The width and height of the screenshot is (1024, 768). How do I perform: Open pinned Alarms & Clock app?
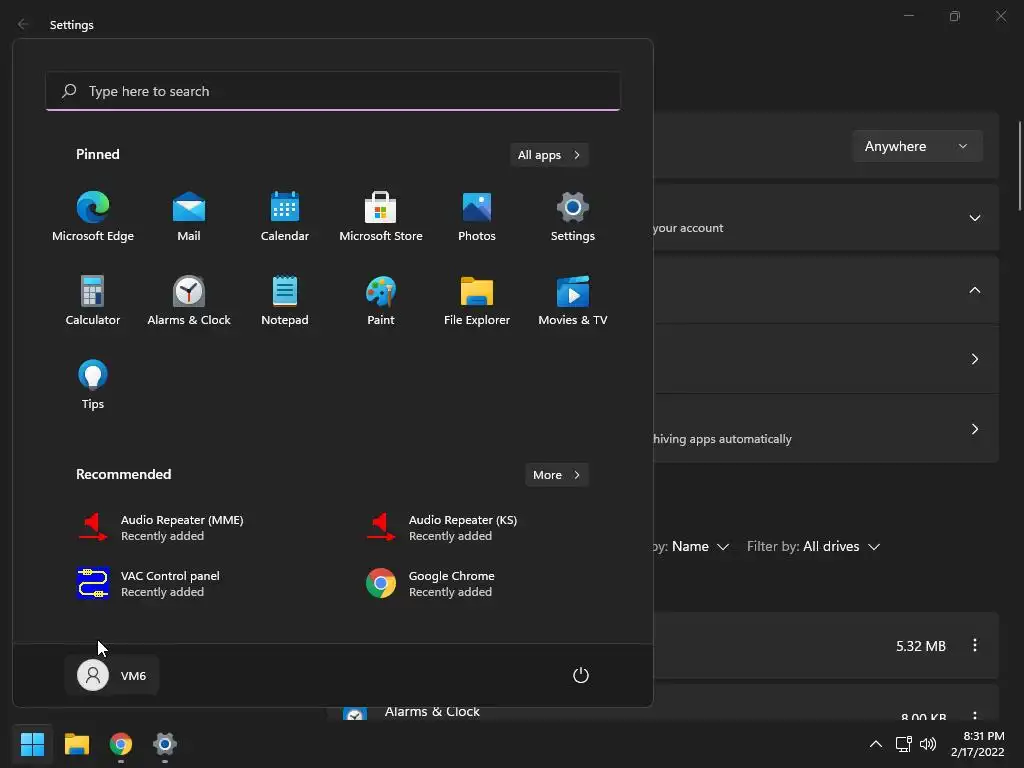point(189,300)
